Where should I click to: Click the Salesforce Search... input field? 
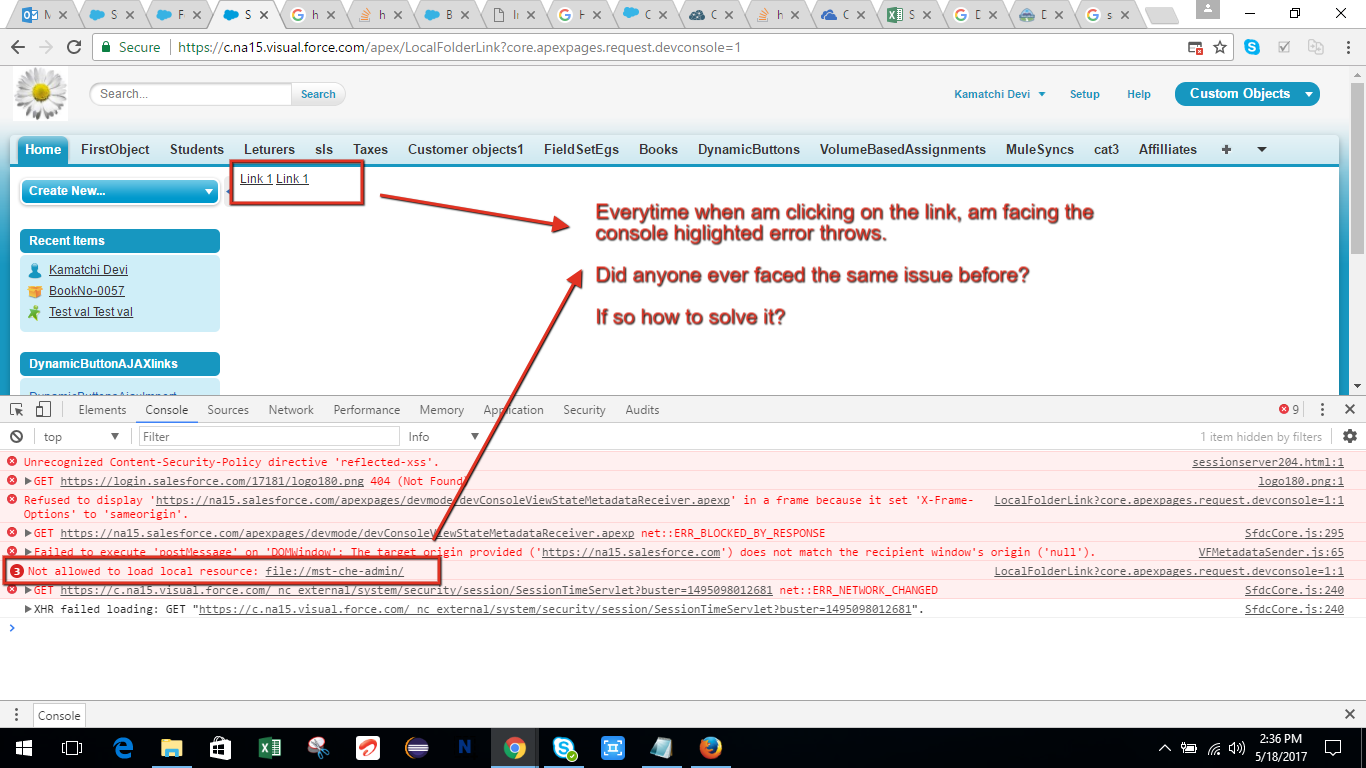tap(191, 94)
